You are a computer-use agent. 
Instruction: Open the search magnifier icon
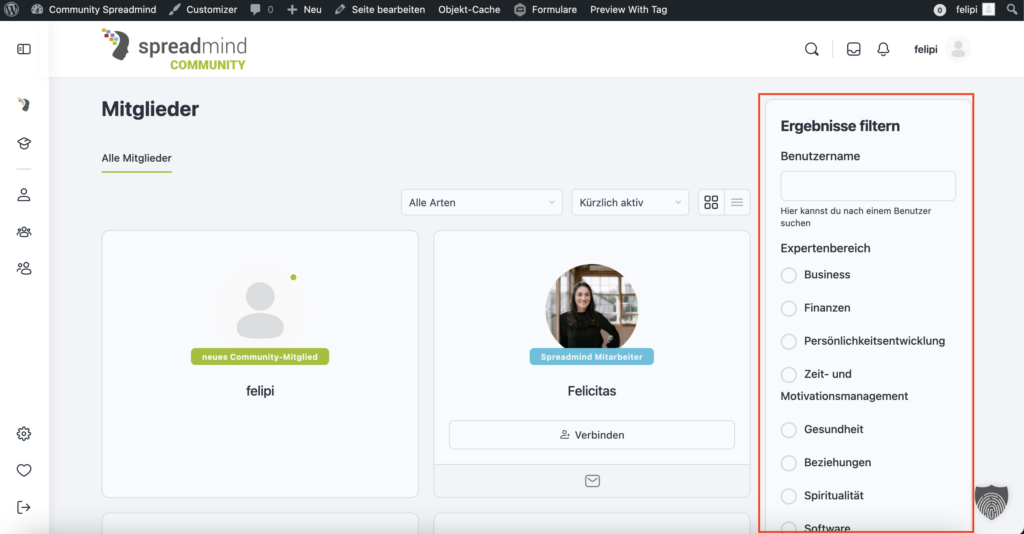click(812, 49)
